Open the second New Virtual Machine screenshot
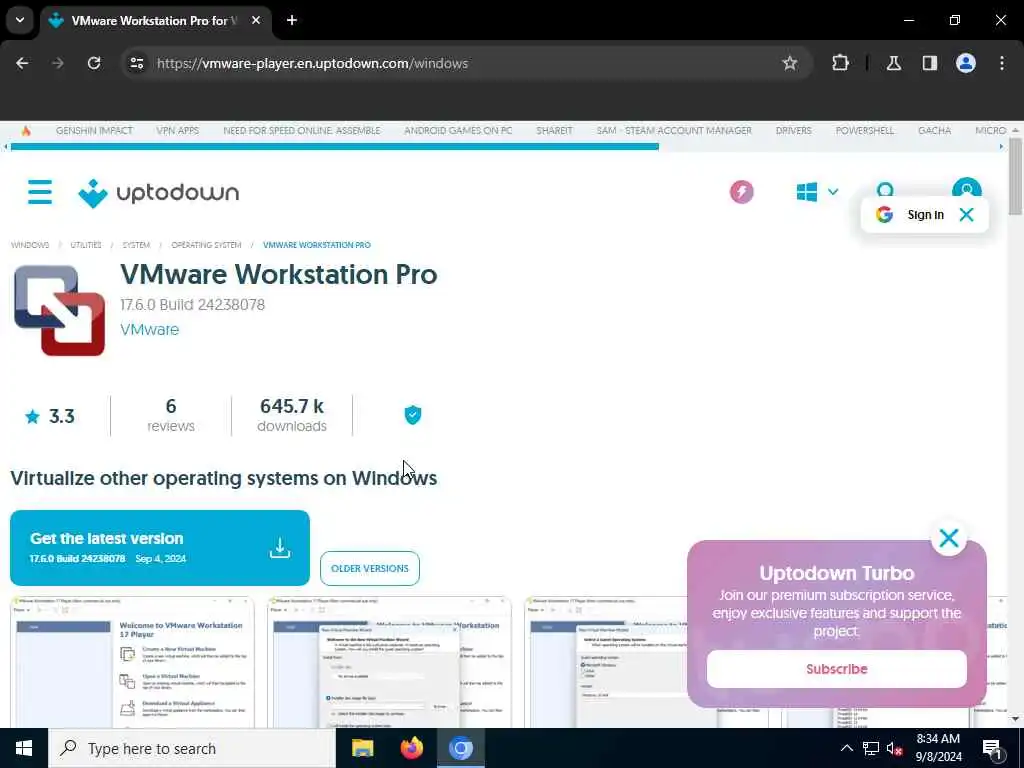 (389, 662)
